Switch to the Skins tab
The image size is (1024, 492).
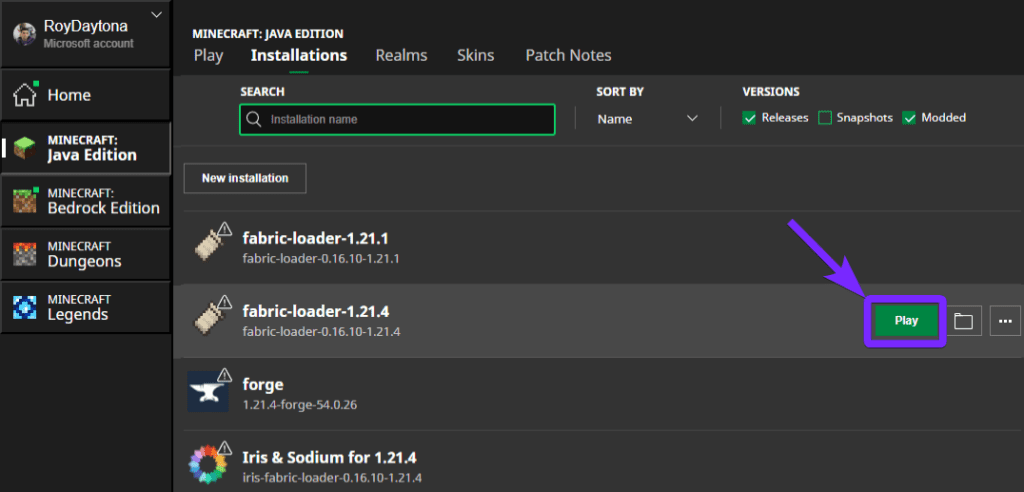click(x=475, y=56)
